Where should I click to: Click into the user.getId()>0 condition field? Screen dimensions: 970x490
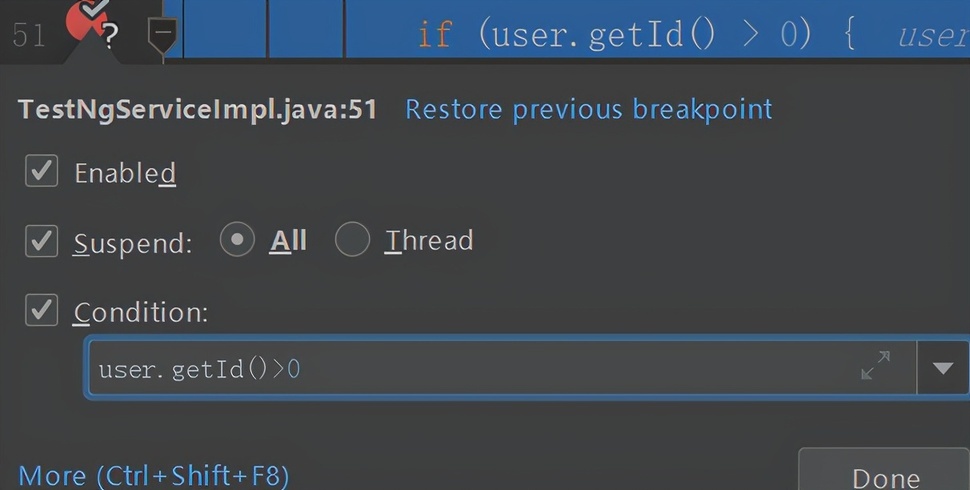[501, 368]
